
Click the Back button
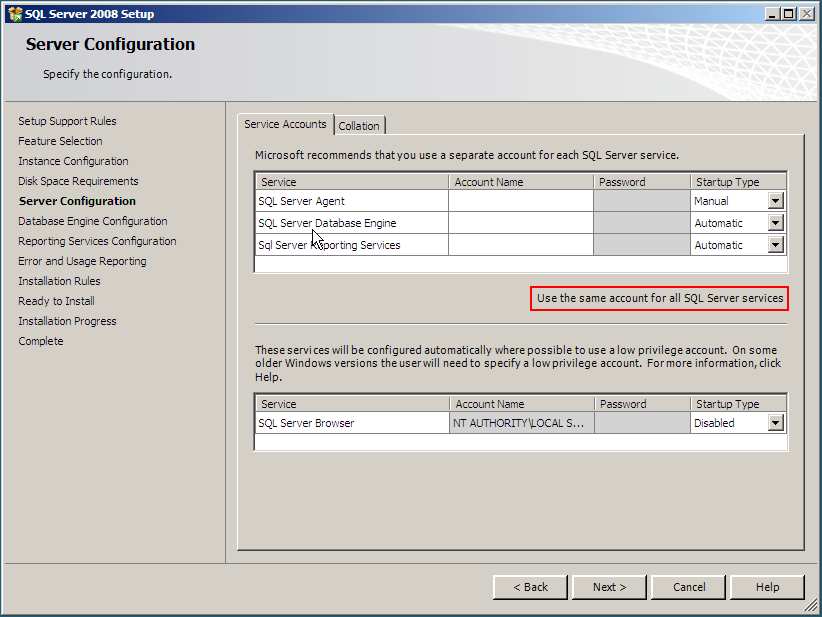pos(530,587)
